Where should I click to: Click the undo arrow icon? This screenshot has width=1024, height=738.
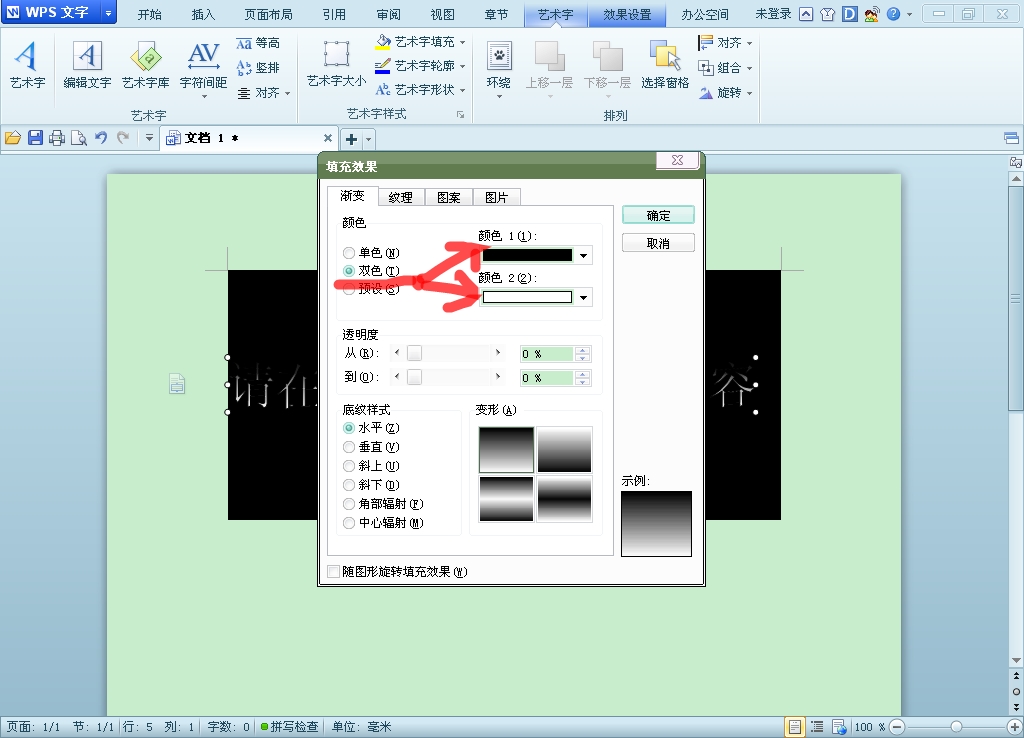coord(101,138)
